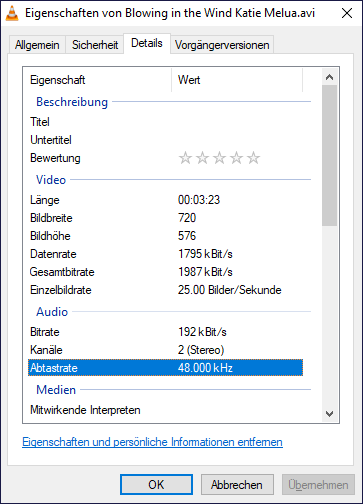Set the rating to three stars
The height and width of the screenshot is (504, 363).
pyautogui.click(x=219, y=158)
